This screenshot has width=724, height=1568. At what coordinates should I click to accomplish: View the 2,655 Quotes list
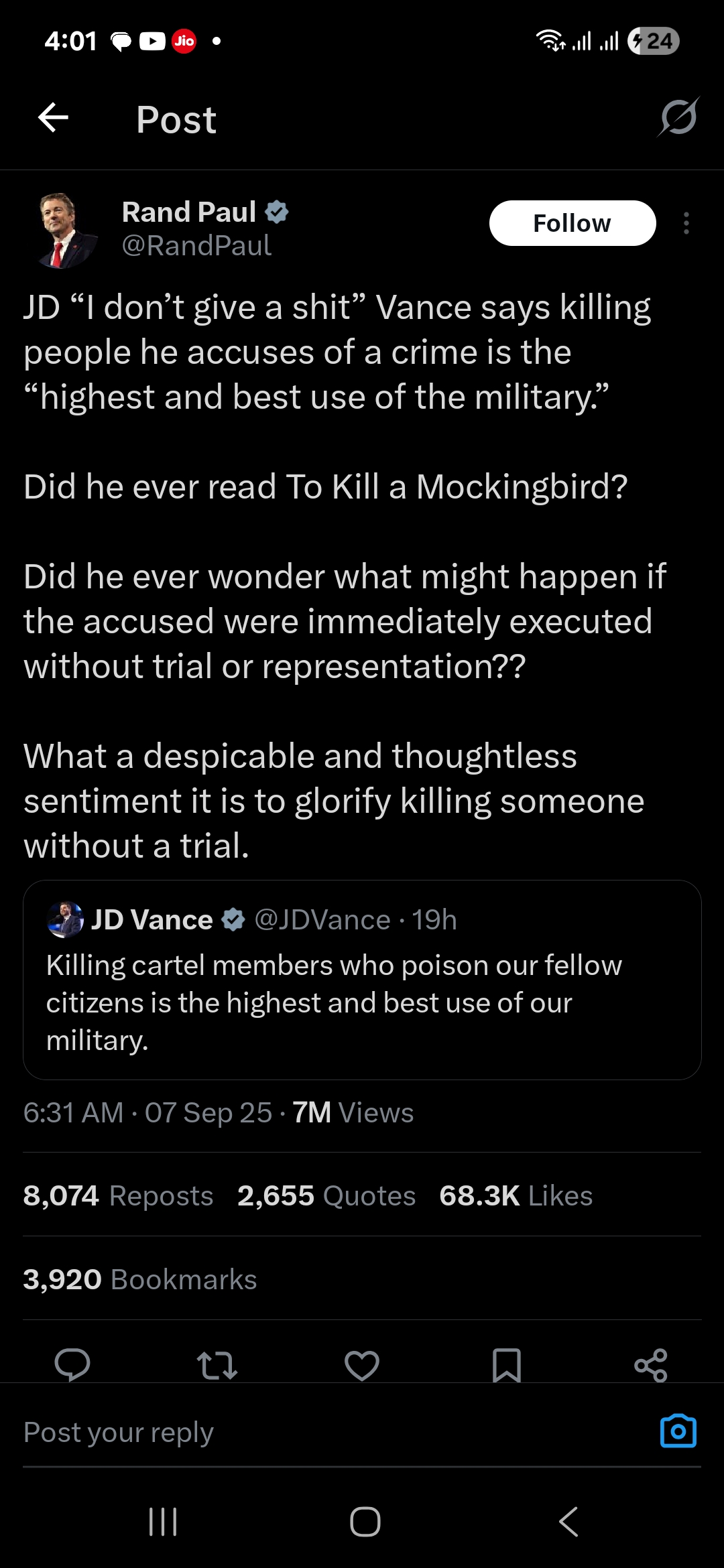pos(326,1196)
